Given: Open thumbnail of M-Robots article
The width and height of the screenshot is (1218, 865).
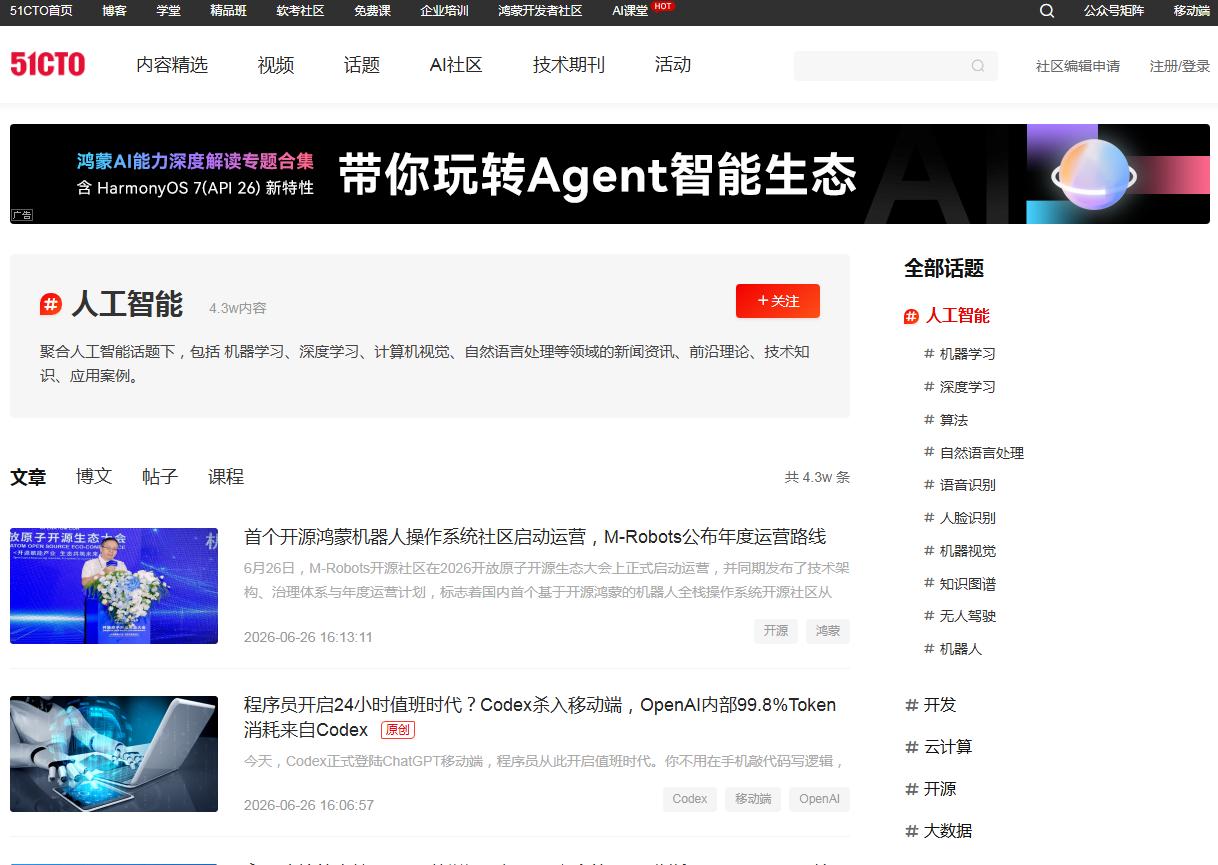Looking at the screenshot, I should 114,586.
